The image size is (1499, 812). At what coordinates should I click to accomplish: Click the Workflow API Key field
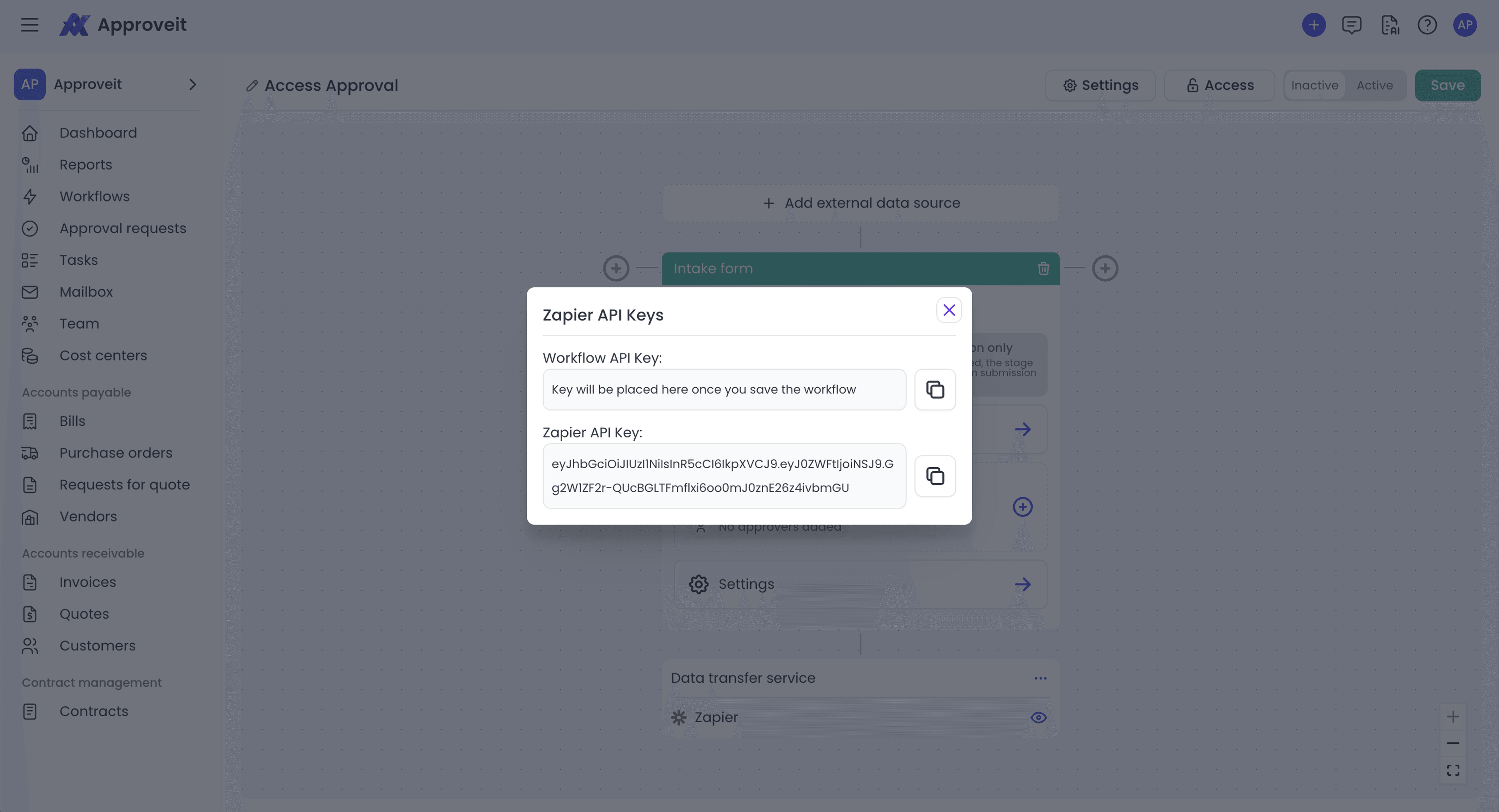pos(724,389)
